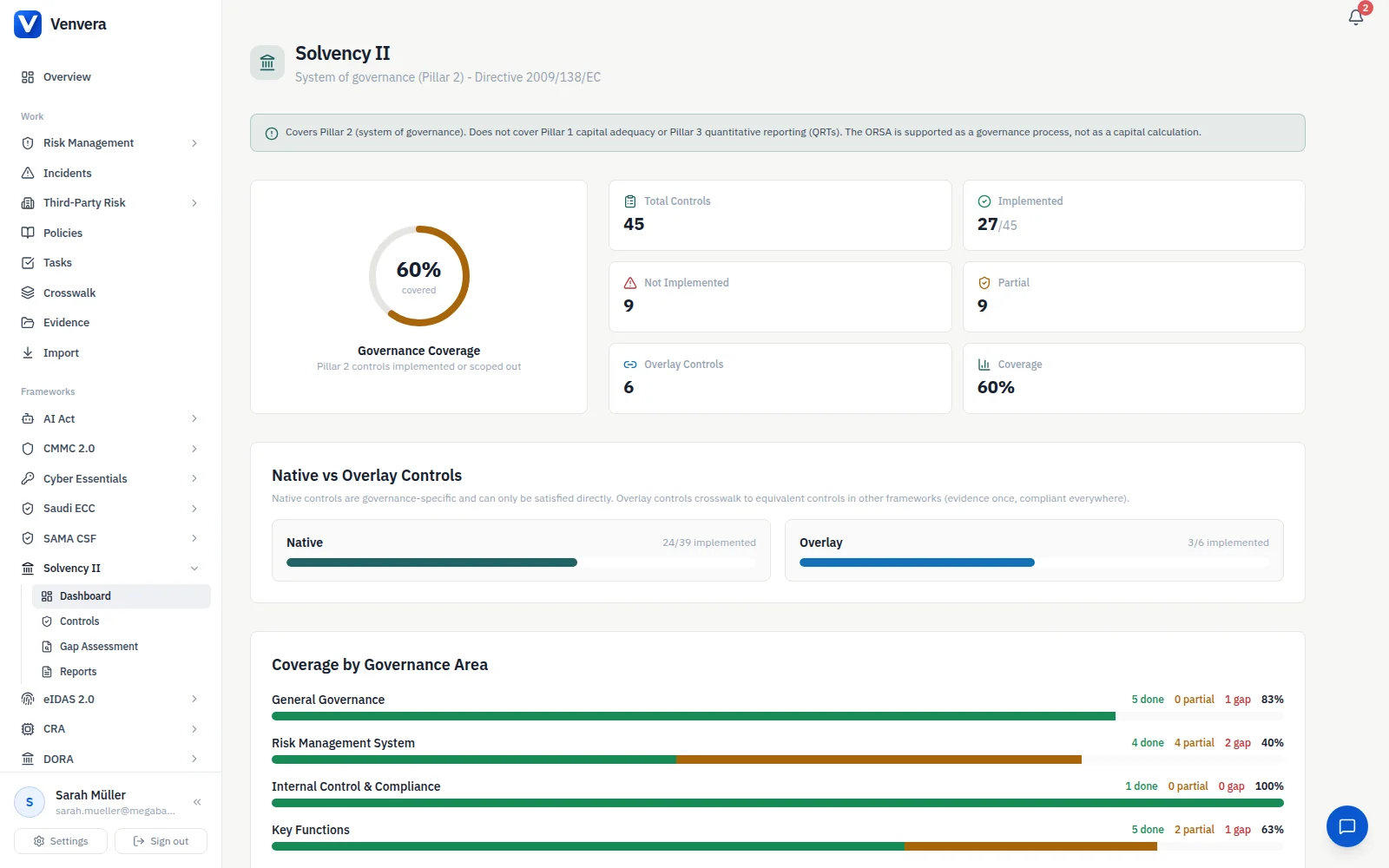Open Solvency II Controls page
This screenshot has height=868, width=1389.
122,621
